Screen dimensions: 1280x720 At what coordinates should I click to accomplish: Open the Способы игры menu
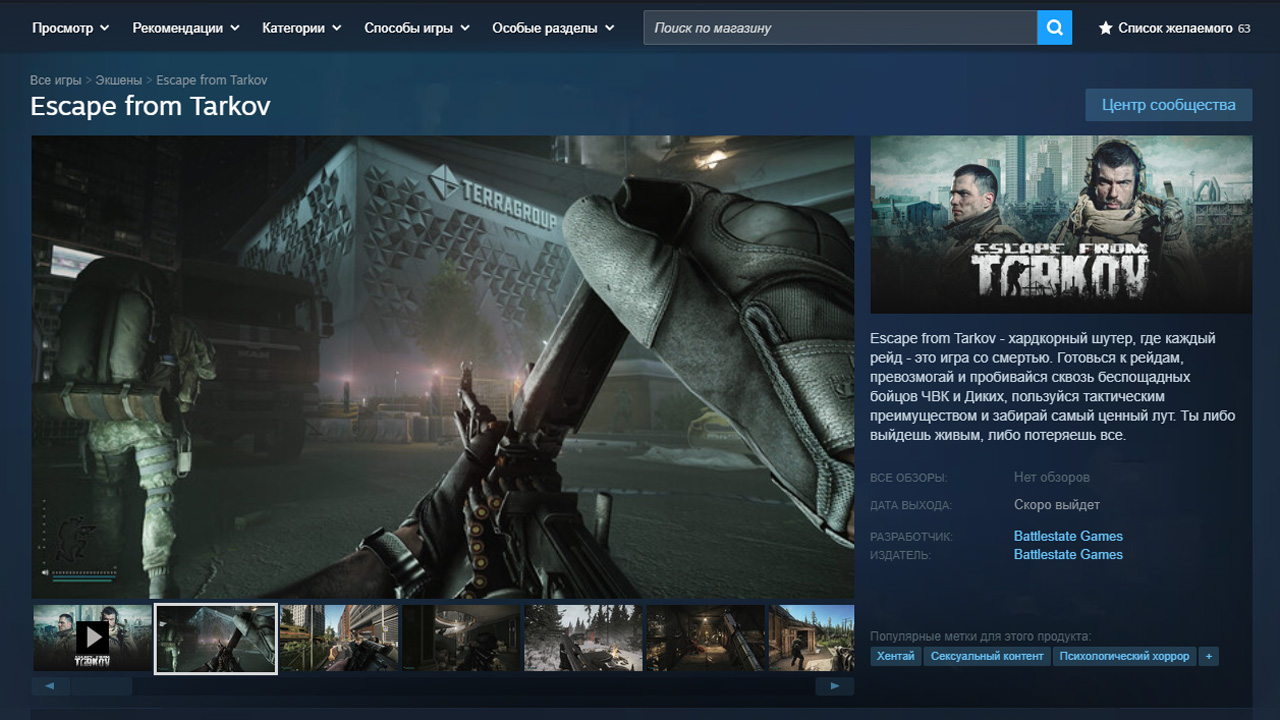point(416,28)
